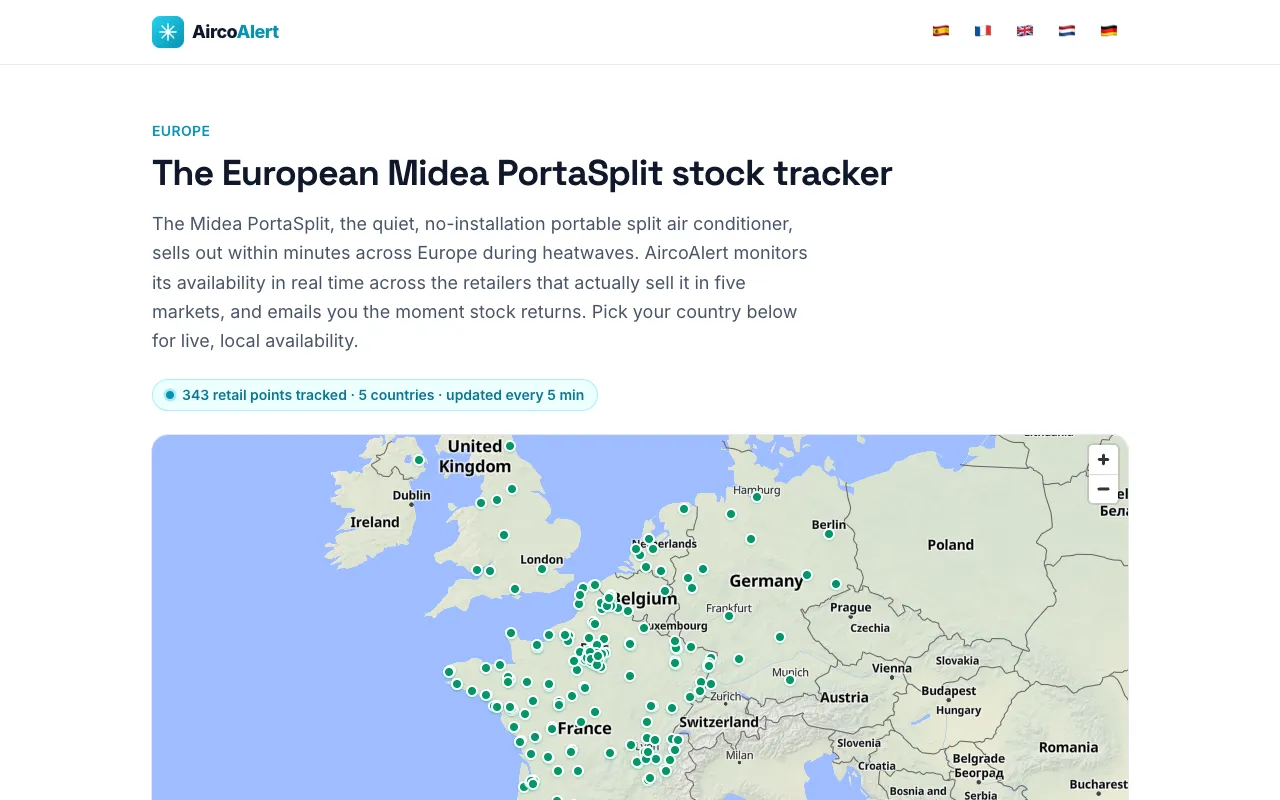Open the AircoAlert brand name link
Image resolution: width=1280 pixels, height=800 pixels.
point(236,32)
